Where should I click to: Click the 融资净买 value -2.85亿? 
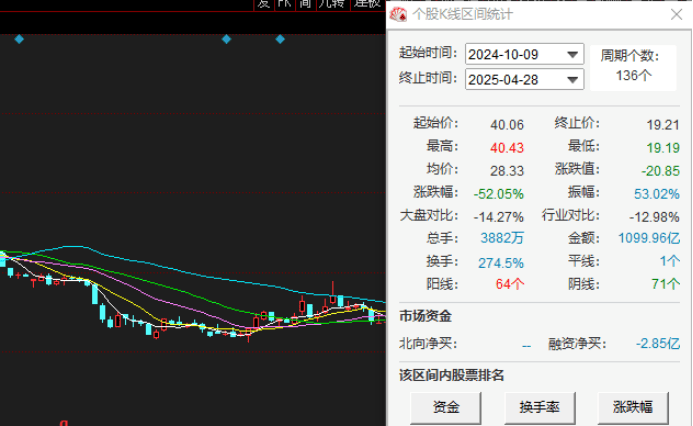click(x=658, y=343)
